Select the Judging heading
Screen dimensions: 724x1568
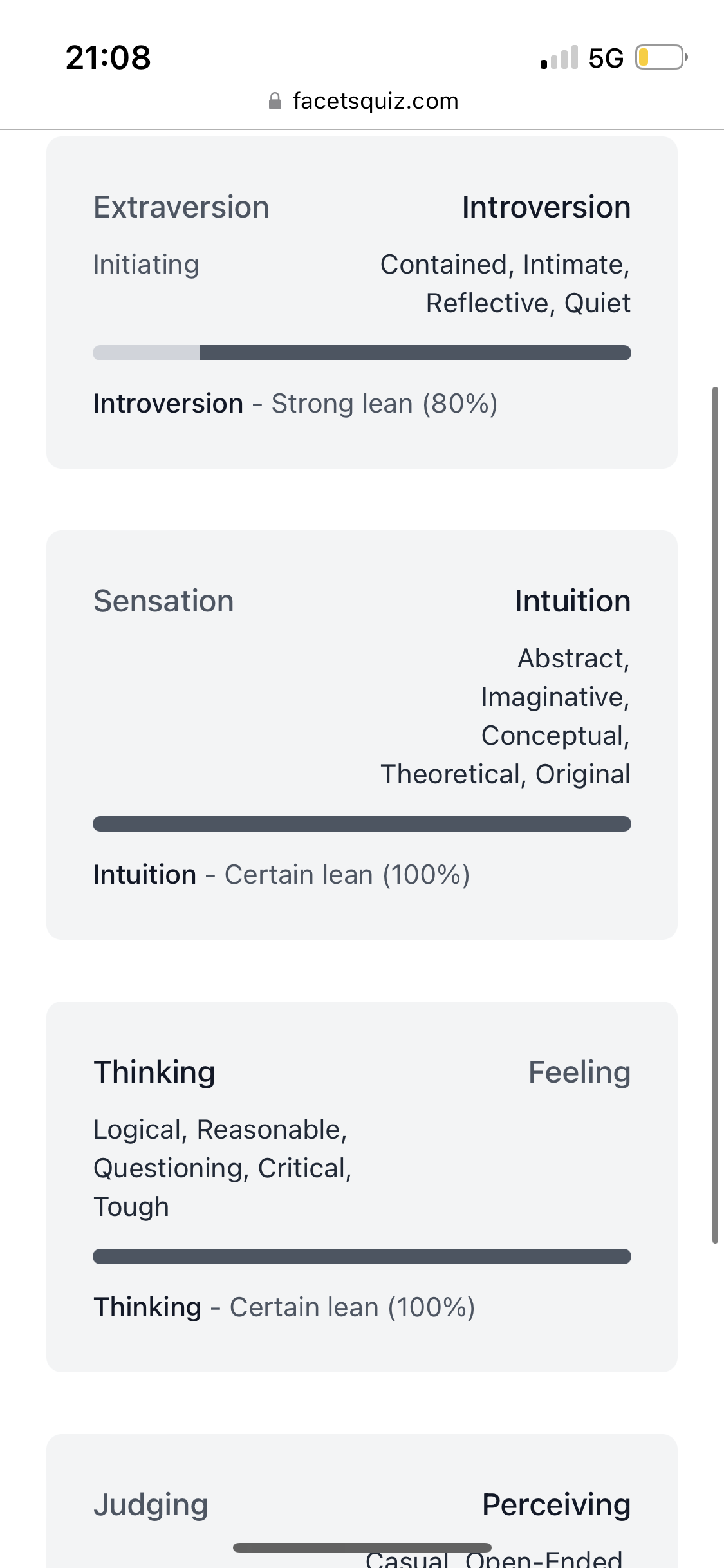click(x=151, y=1505)
